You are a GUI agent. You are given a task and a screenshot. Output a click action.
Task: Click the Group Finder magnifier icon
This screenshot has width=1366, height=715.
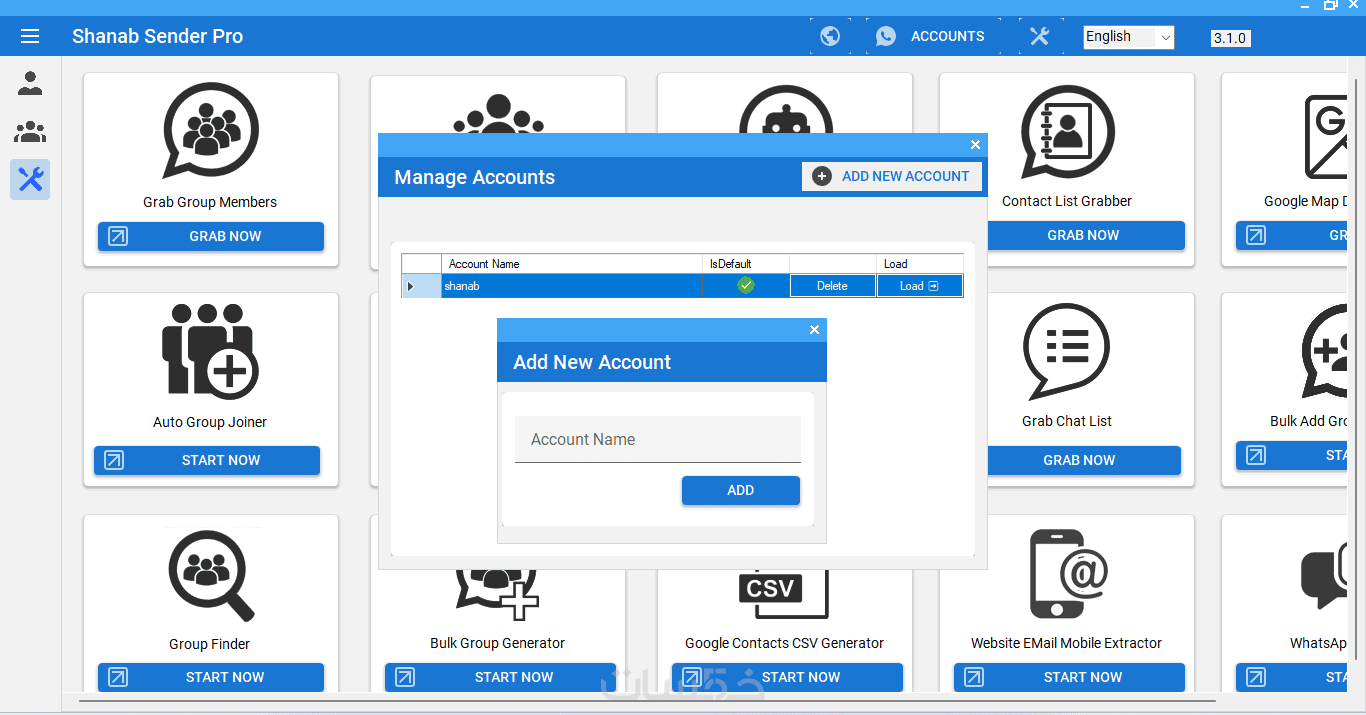pyautogui.click(x=210, y=576)
